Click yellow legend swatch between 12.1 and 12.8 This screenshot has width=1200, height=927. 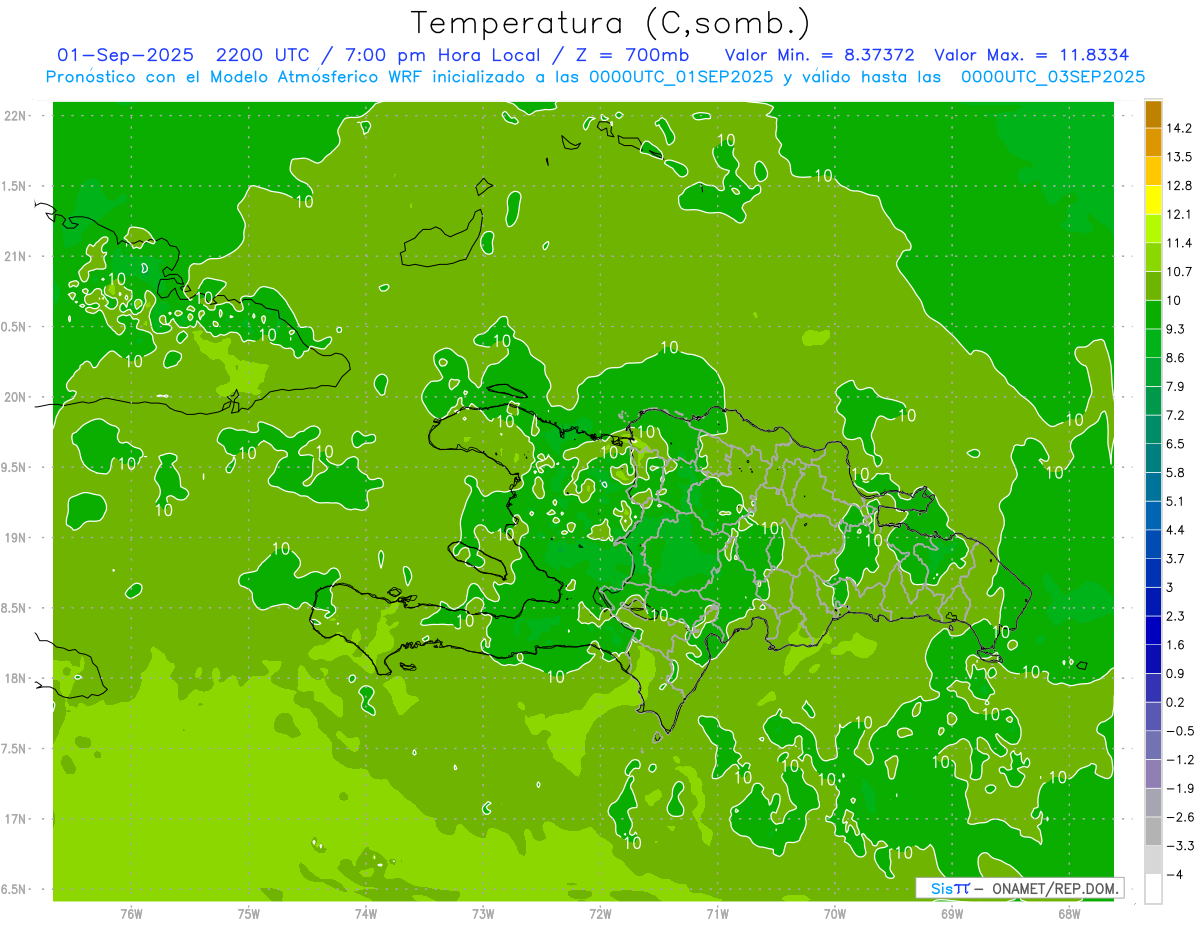click(1153, 200)
